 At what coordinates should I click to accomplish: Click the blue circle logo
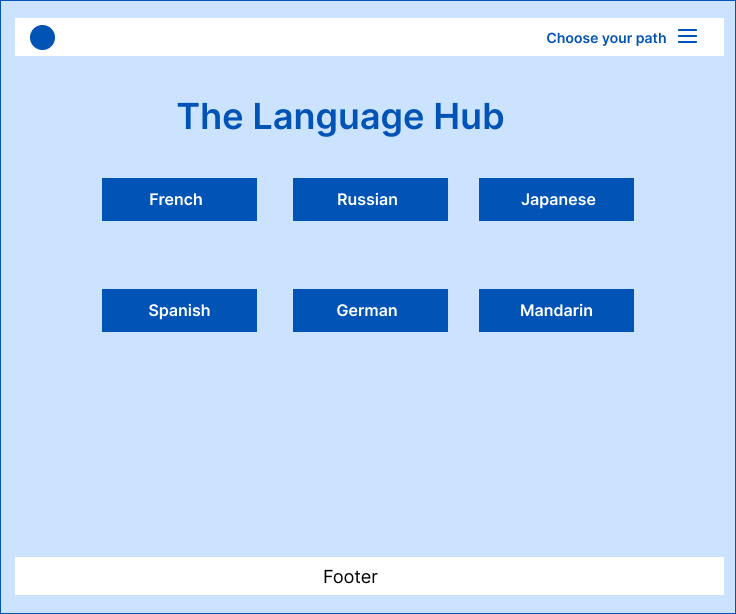tap(42, 38)
